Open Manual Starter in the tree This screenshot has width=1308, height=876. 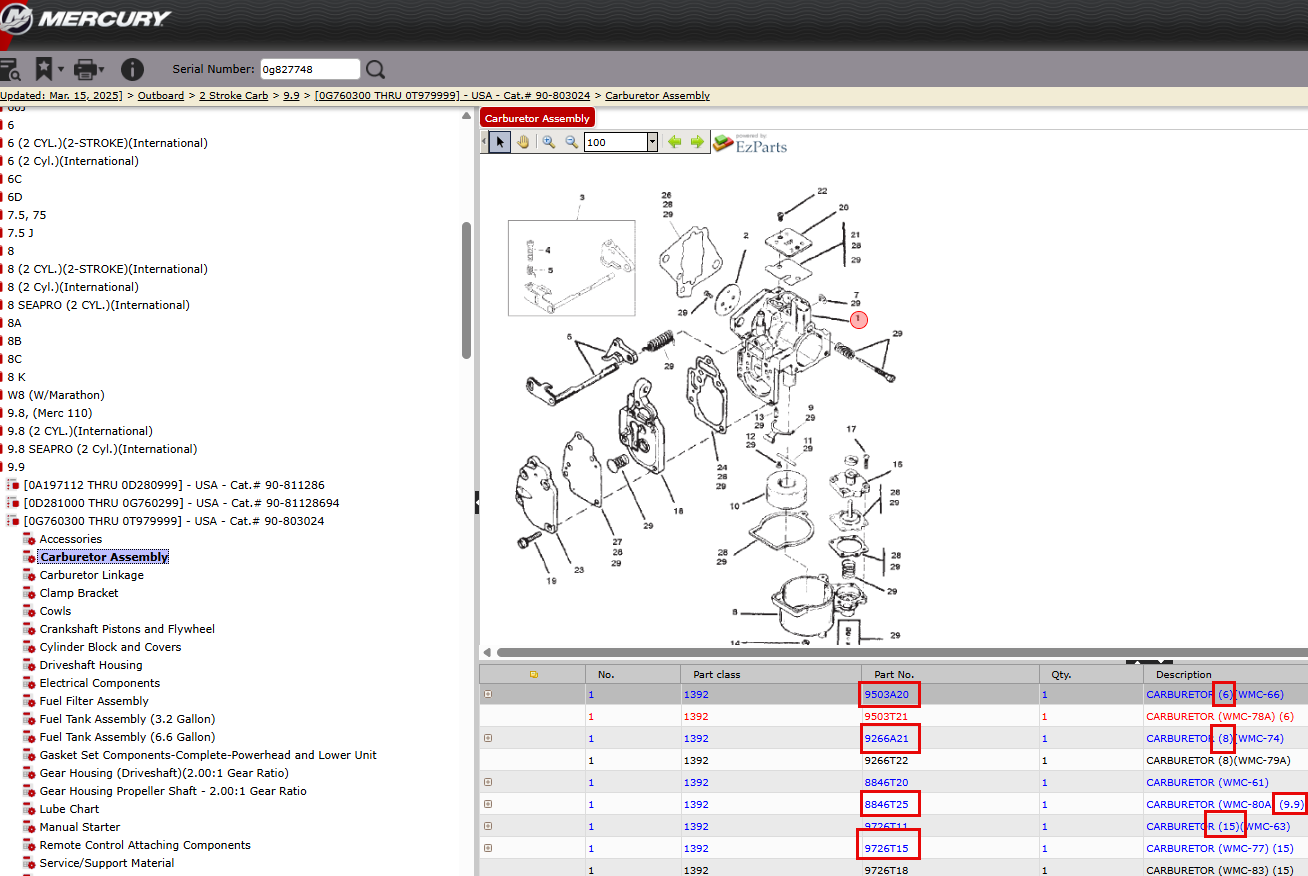click(80, 827)
